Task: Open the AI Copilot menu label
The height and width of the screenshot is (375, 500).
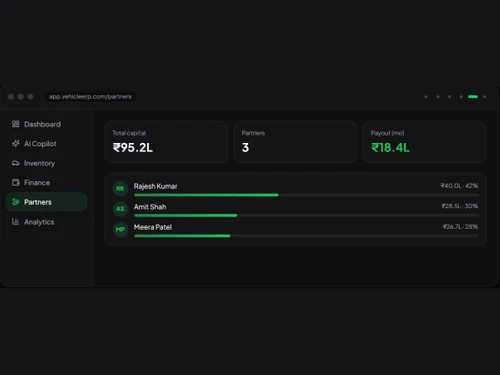Action: tap(40, 144)
